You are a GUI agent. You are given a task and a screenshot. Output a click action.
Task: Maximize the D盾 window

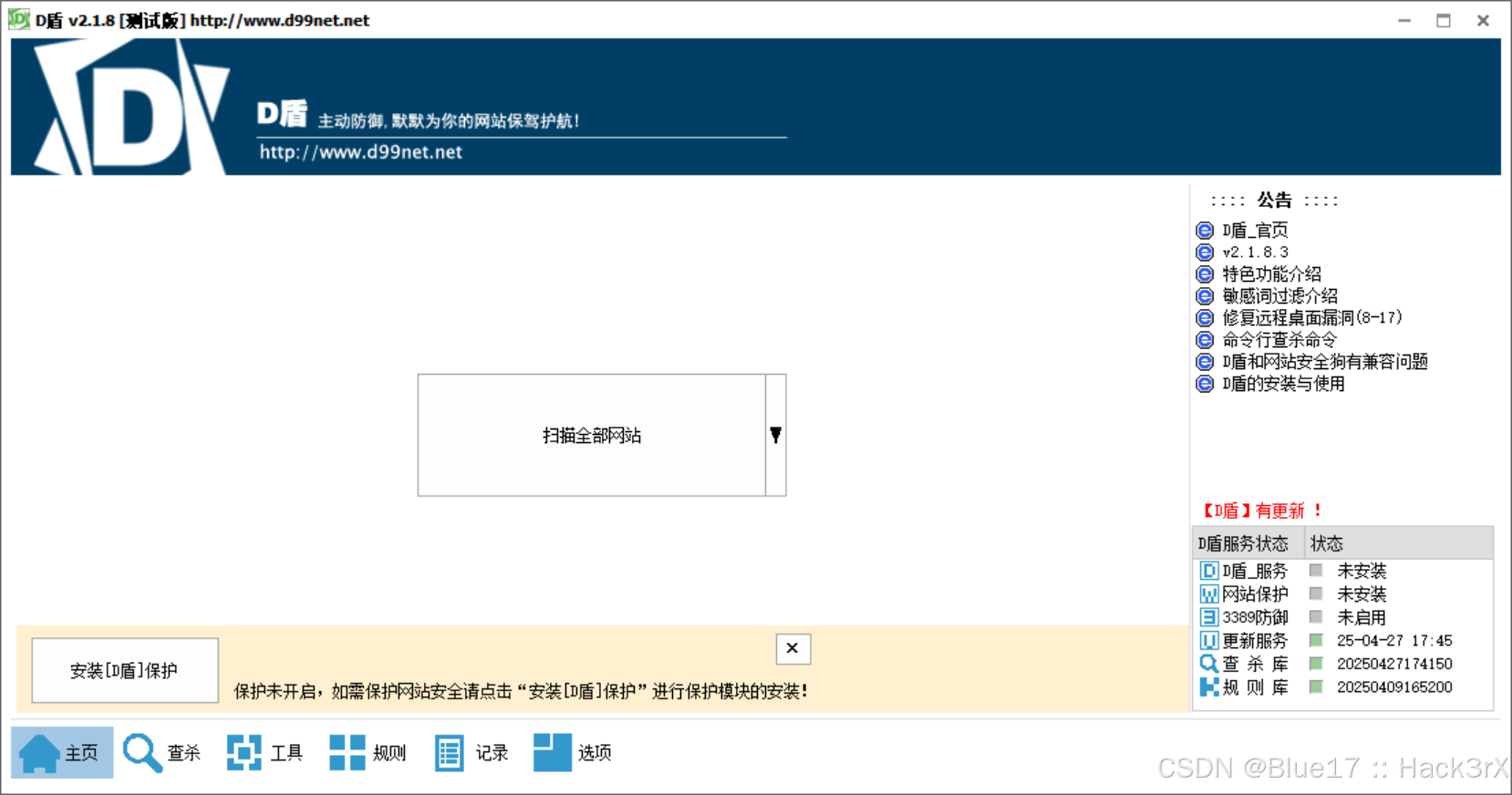(1444, 20)
